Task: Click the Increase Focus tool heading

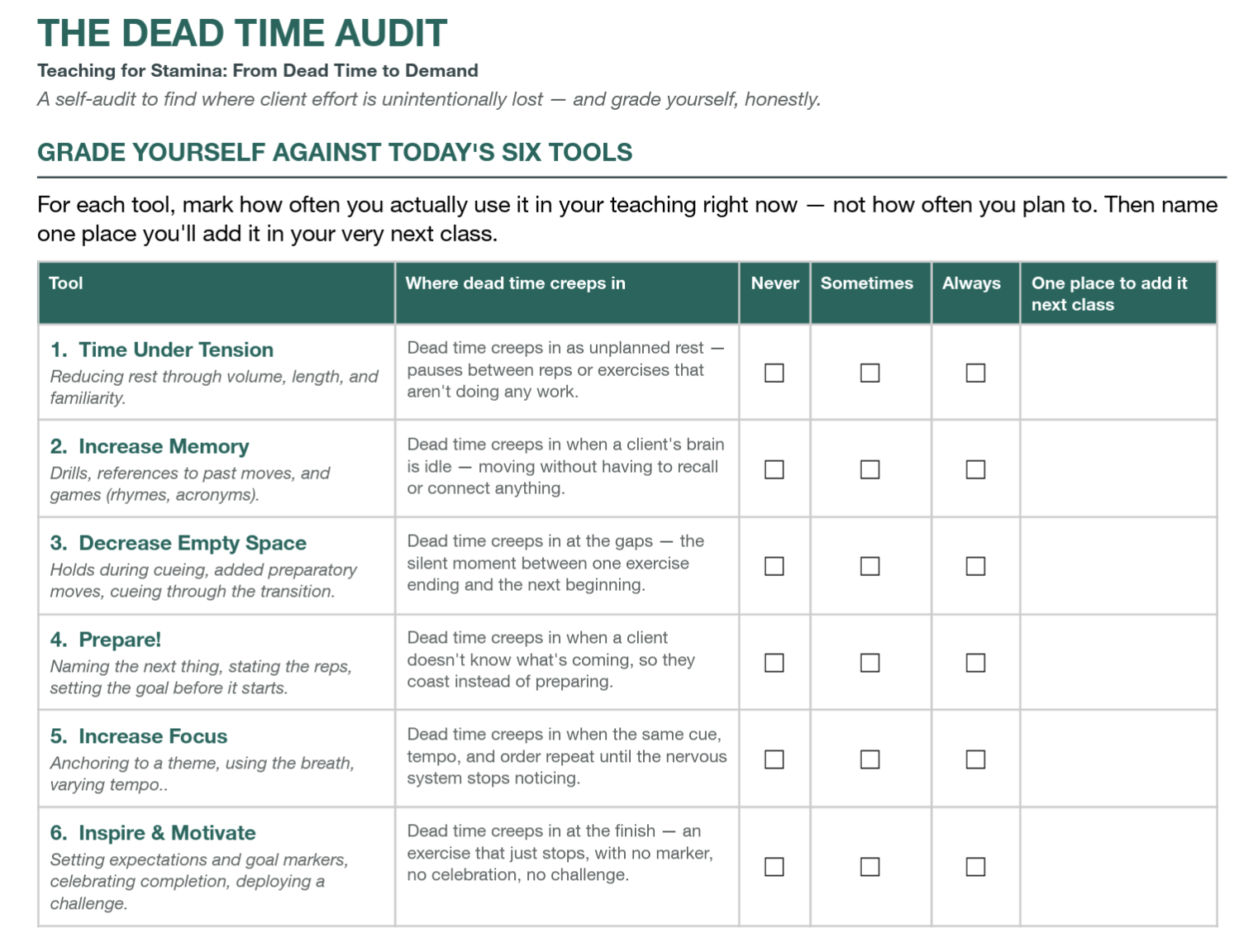Action: point(139,736)
